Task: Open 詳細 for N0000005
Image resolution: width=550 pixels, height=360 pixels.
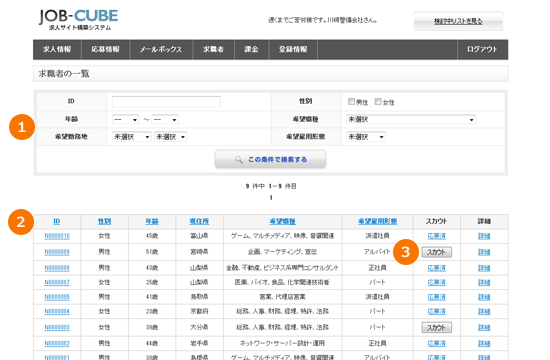Action: (484, 297)
